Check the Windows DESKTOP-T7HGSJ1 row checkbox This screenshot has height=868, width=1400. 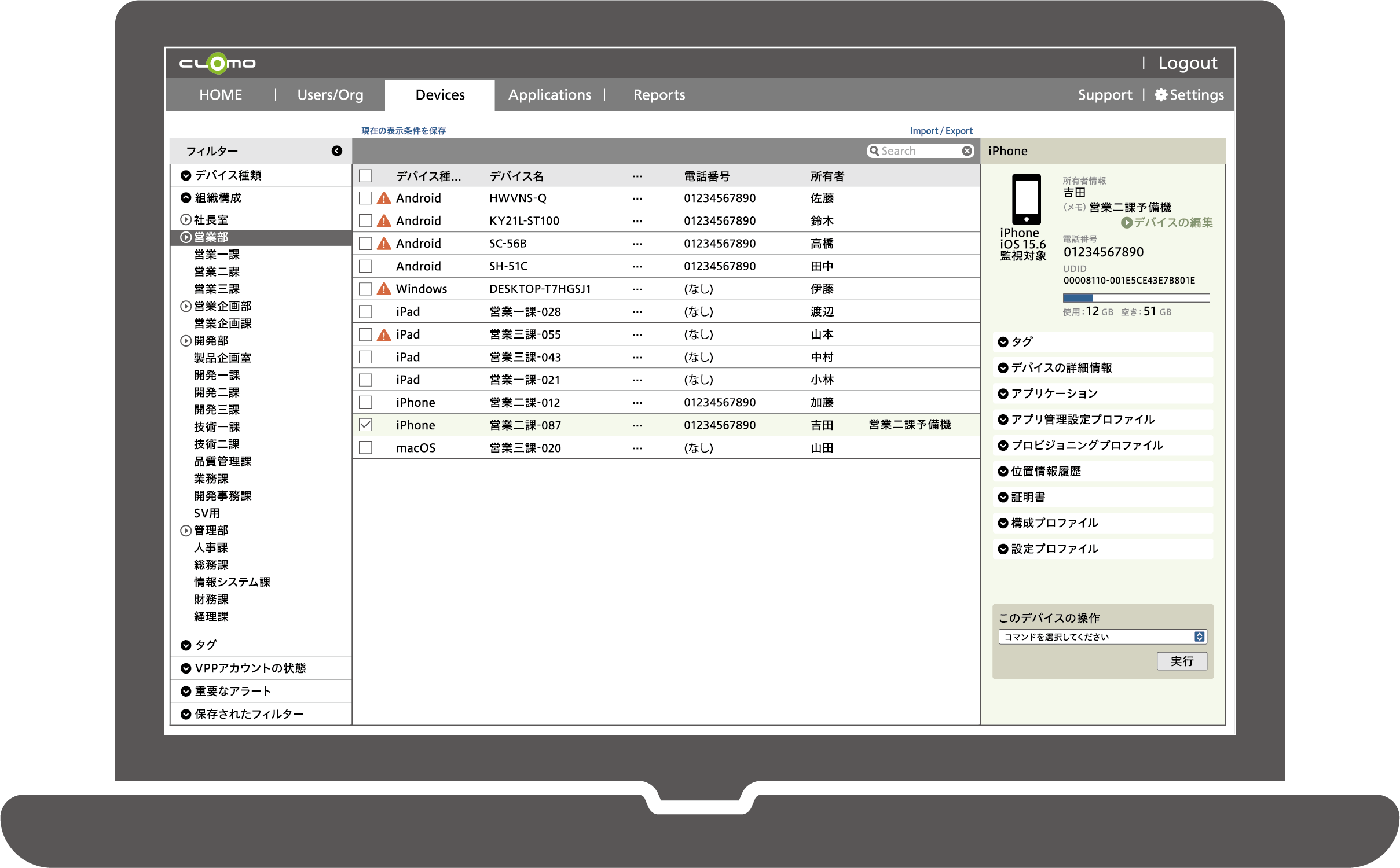click(365, 288)
